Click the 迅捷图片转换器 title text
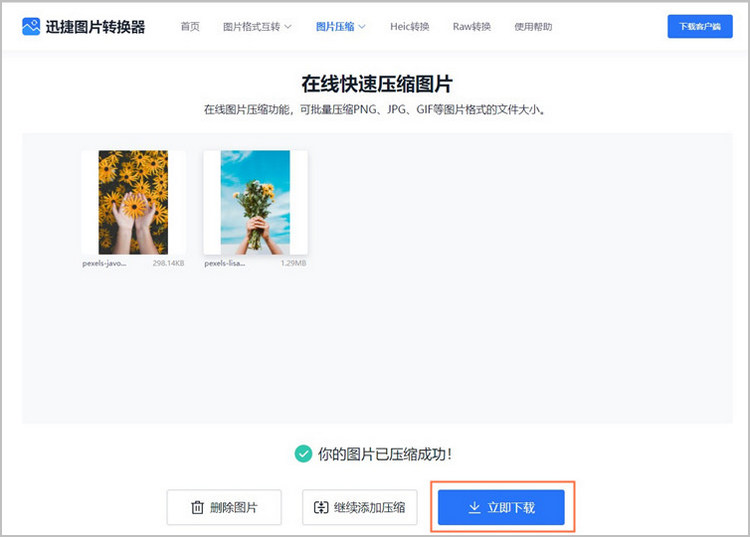Screen dimensions: 750x537 tap(95, 27)
